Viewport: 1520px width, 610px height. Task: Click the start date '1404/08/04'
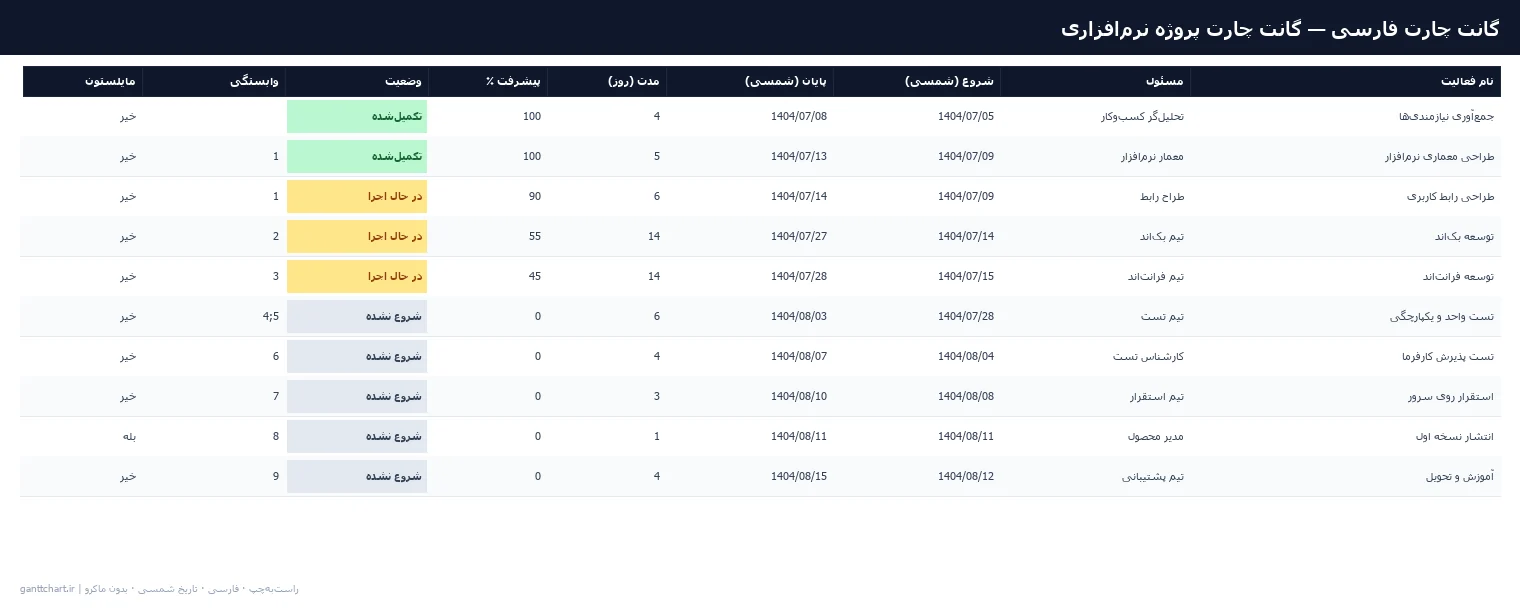[966, 356]
